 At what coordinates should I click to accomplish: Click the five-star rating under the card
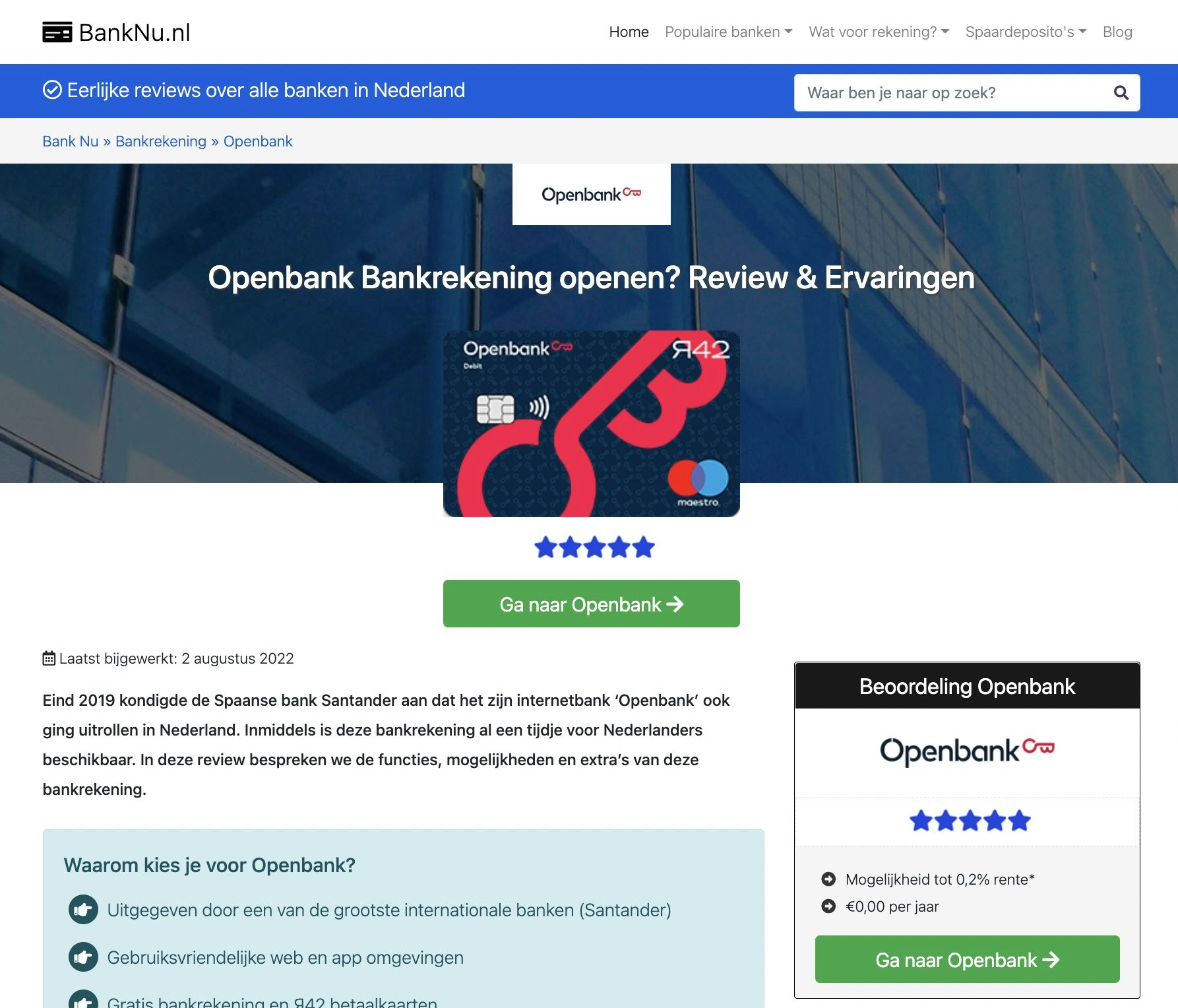(x=594, y=548)
